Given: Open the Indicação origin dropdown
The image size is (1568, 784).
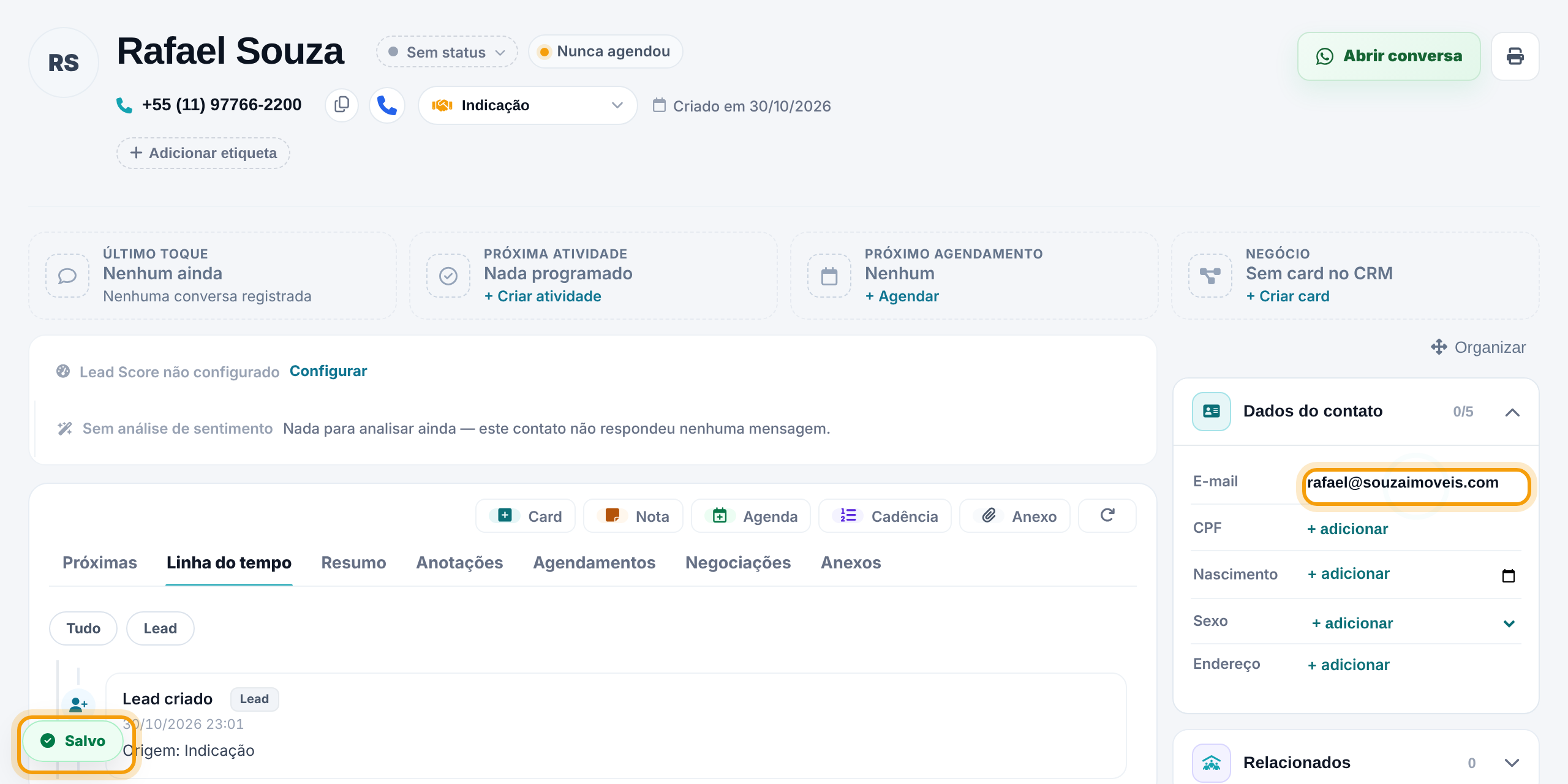Looking at the screenshot, I should pyautogui.click(x=528, y=105).
